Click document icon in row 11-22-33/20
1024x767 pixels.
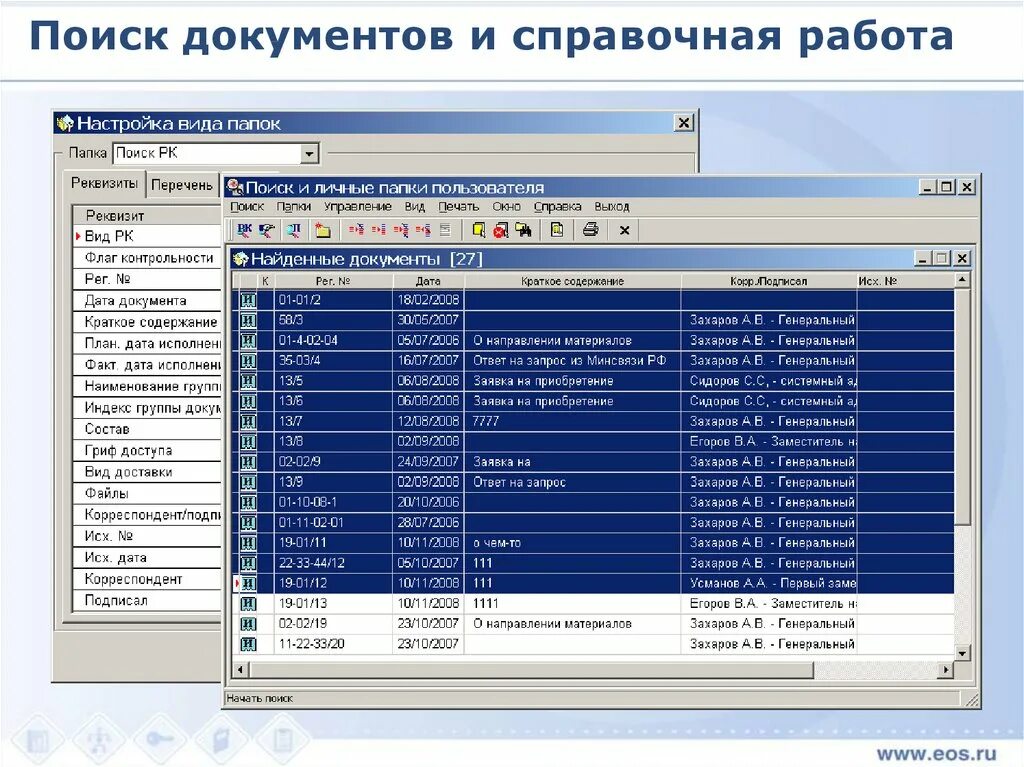[248, 644]
